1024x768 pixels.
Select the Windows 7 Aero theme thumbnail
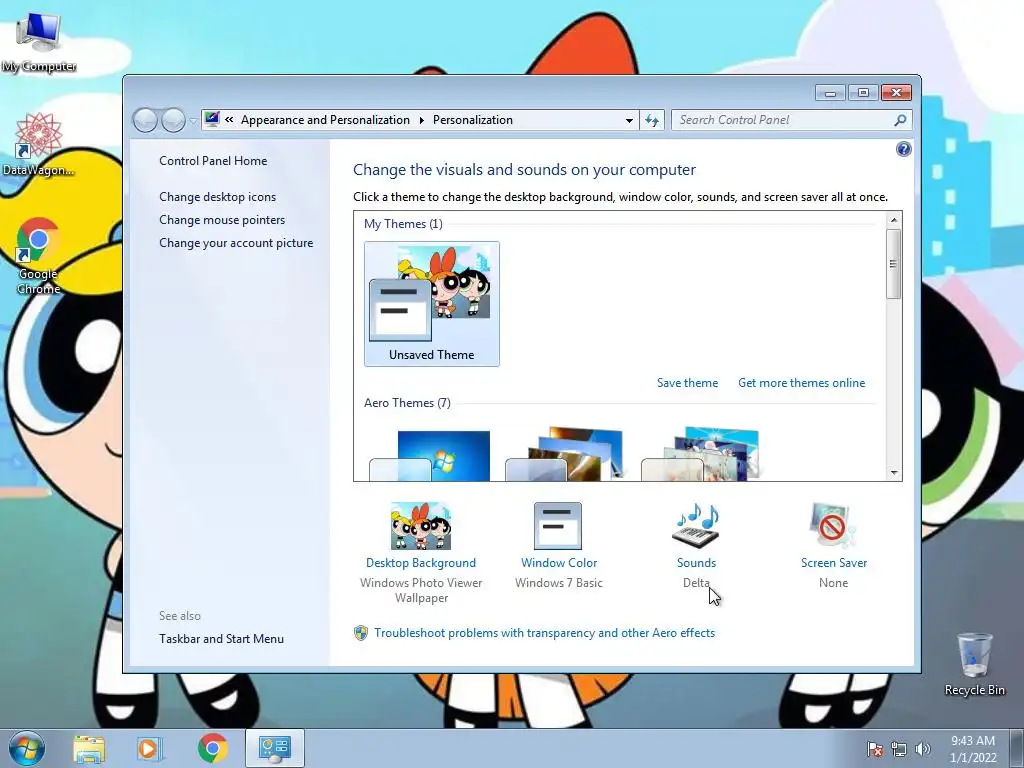coord(430,455)
